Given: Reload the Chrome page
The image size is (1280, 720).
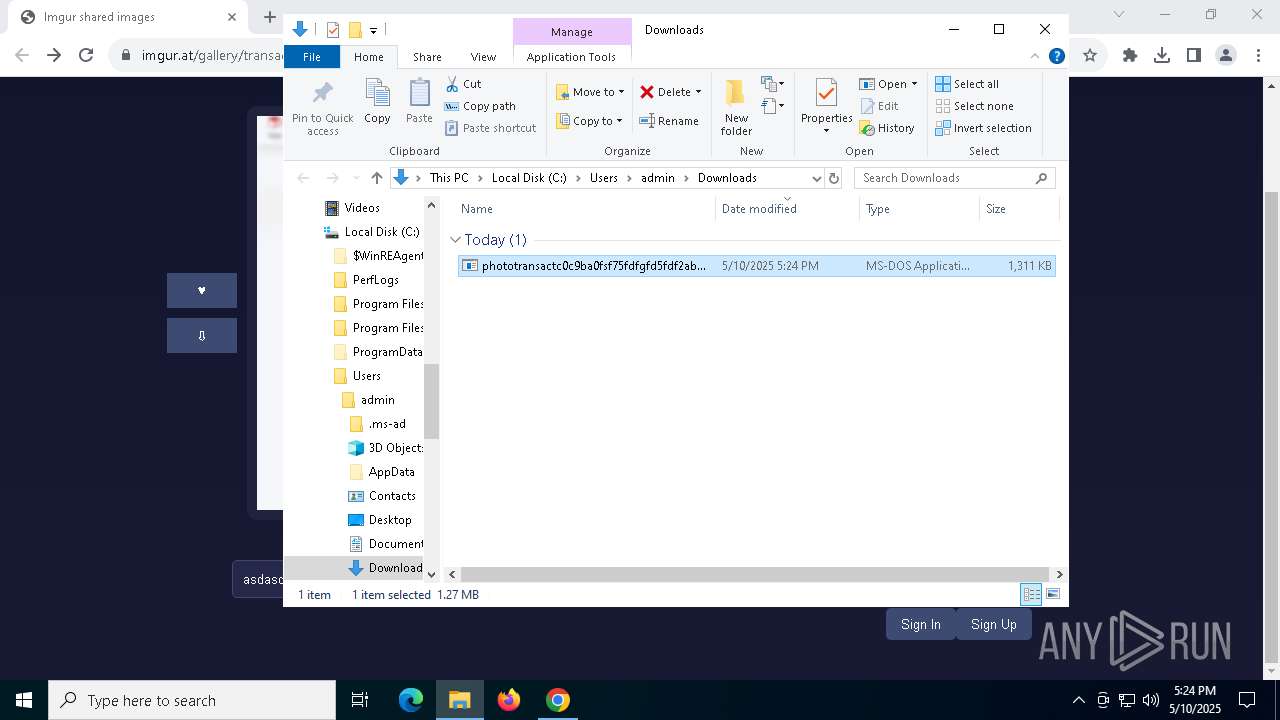Looking at the screenshot, I should [x=86, y=56].
